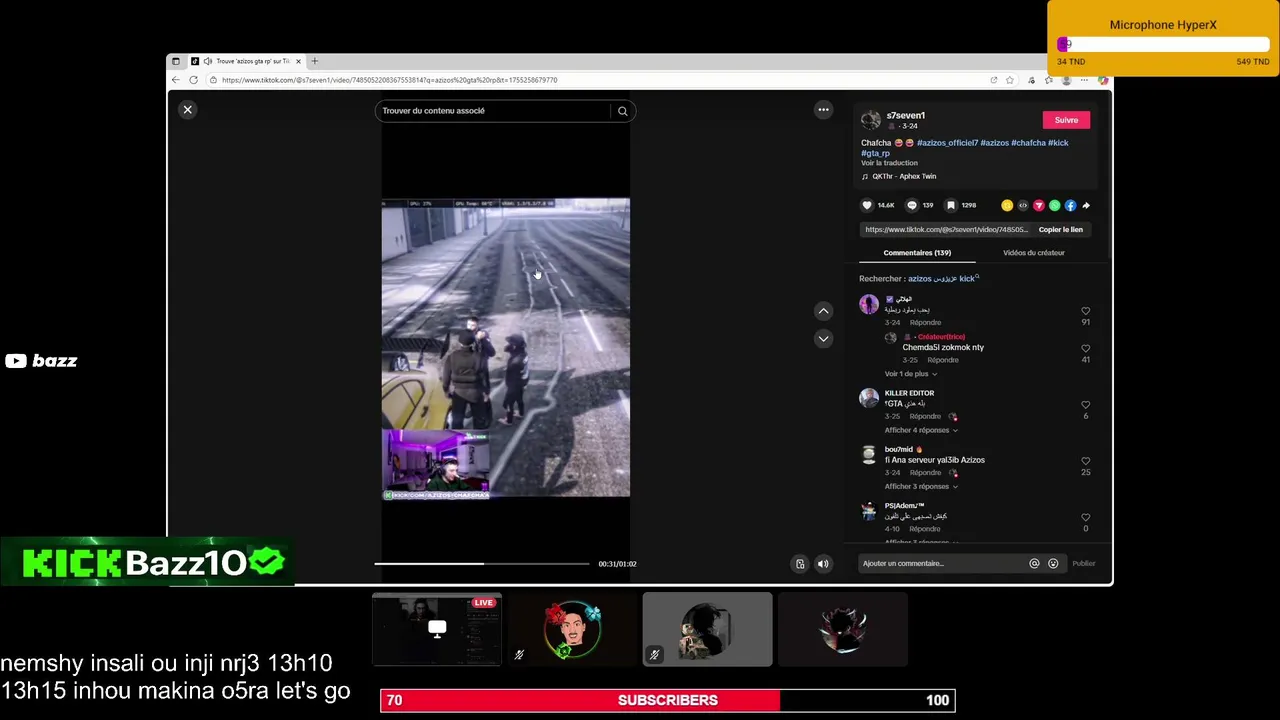Go back in the browser

click(176, 80)
